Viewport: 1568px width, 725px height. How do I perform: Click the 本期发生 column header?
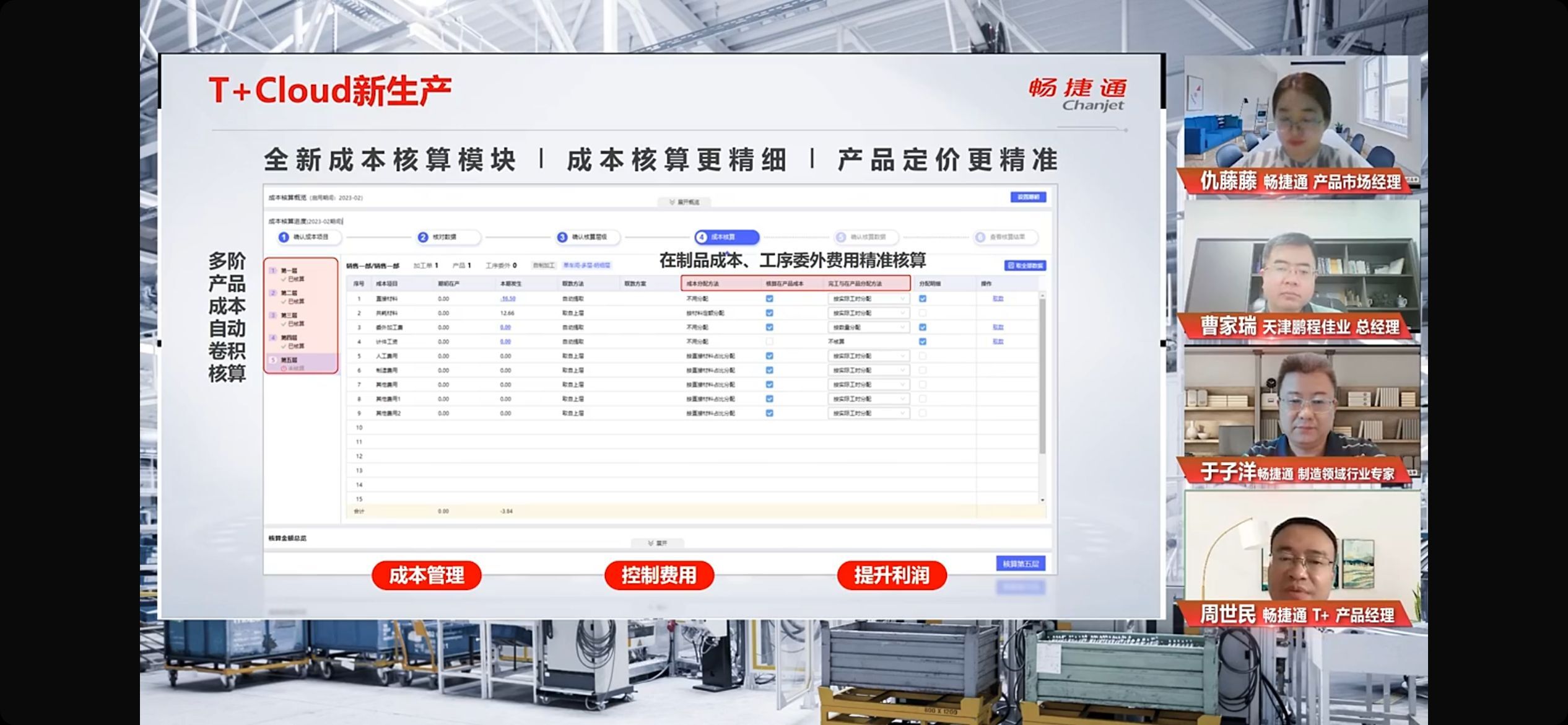(x=511, y=284)
